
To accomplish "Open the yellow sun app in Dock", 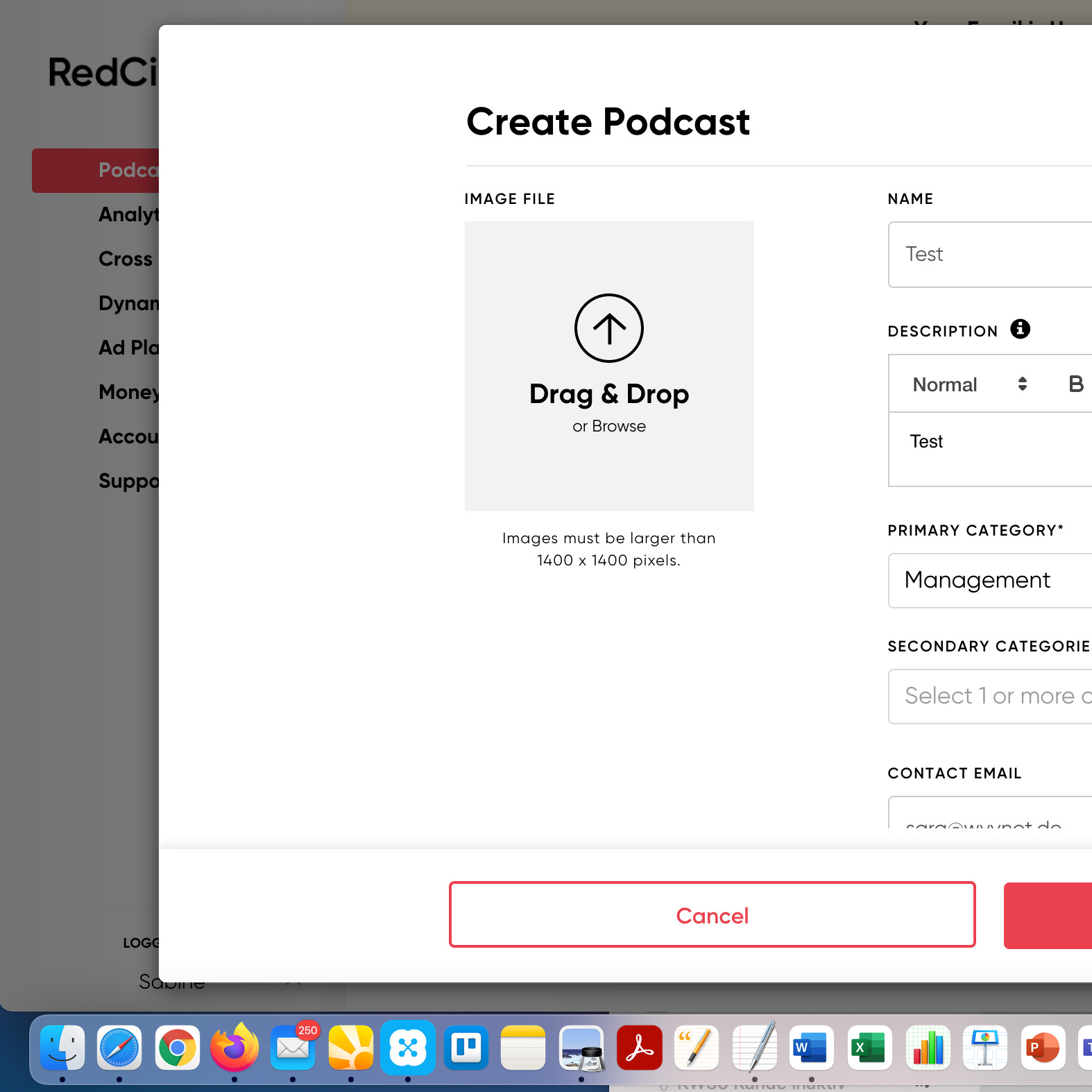I will [350, 1048].
